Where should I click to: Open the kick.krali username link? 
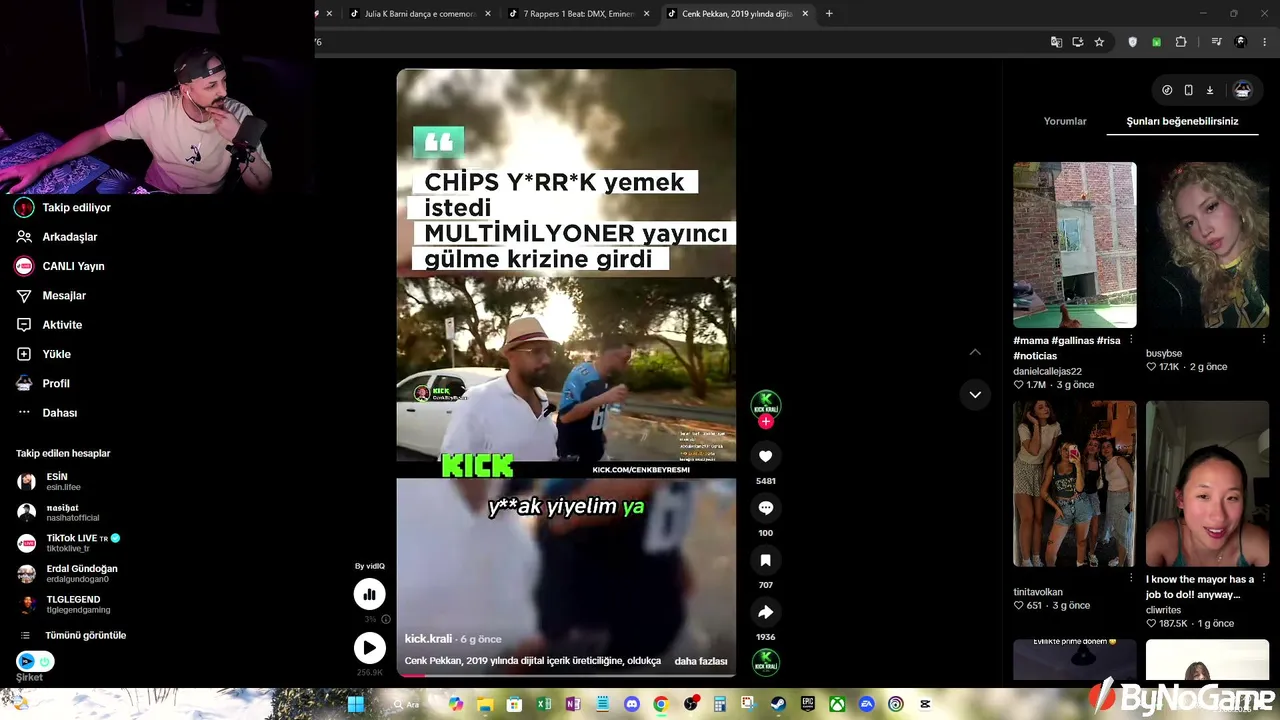coord(428,639)
